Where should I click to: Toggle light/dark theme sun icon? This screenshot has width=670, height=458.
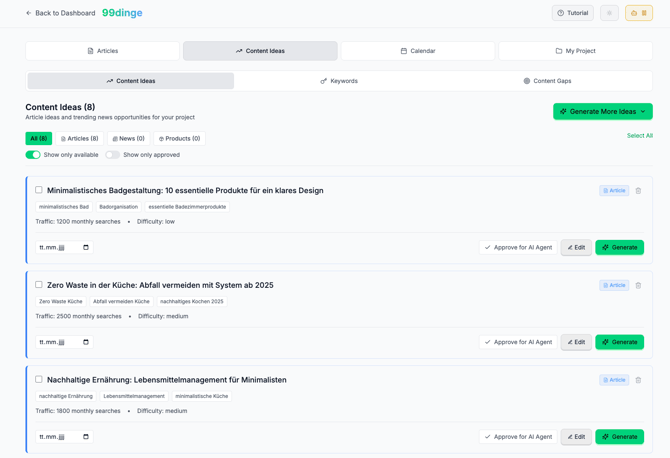[609, 13]
